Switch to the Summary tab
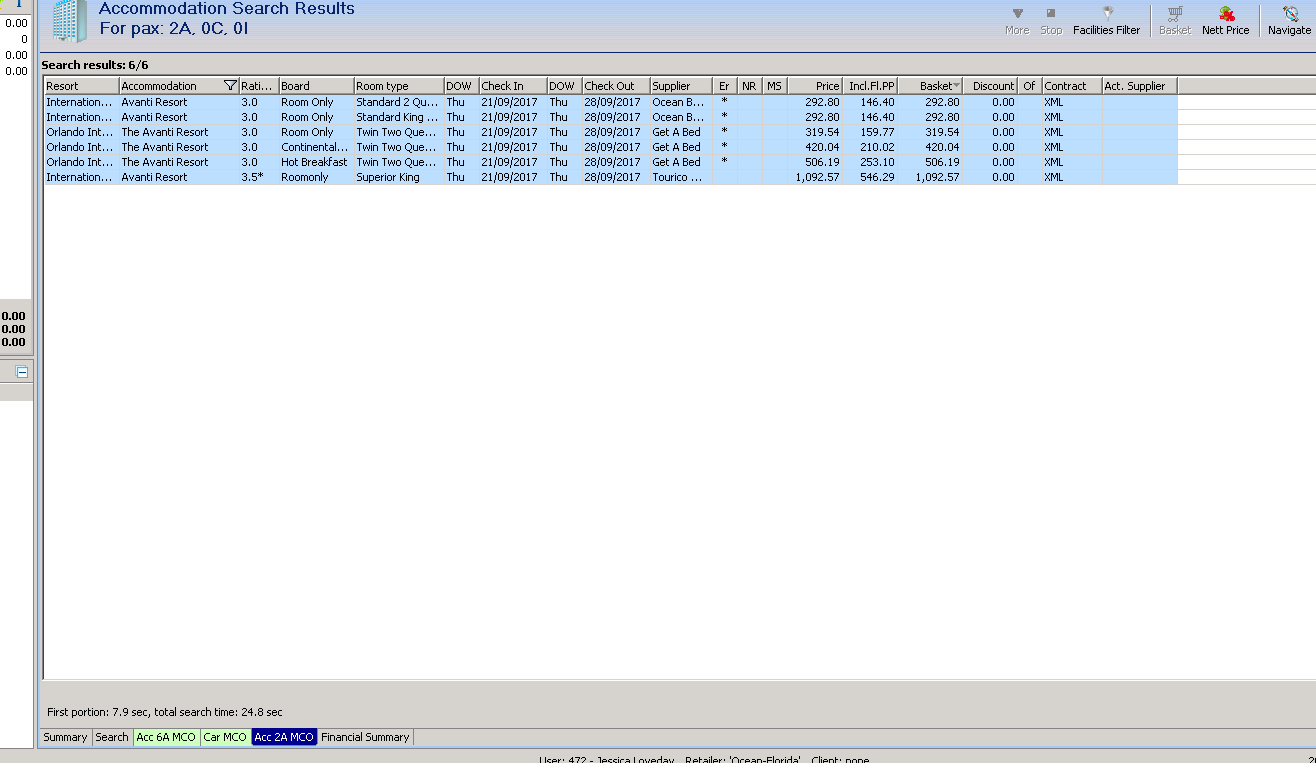Image resolution: width=1316 pixels, height=763 pixels. (x=65, y=737)
